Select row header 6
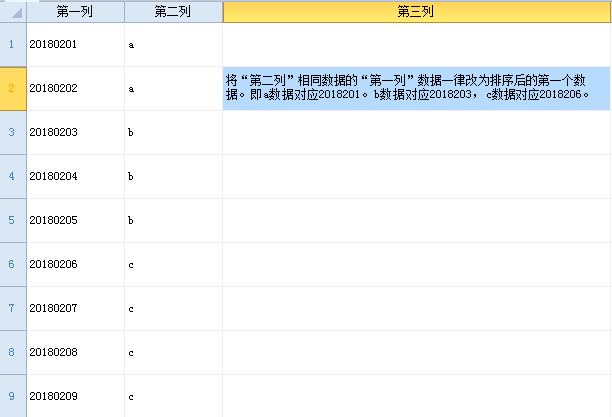 [13, 265]
